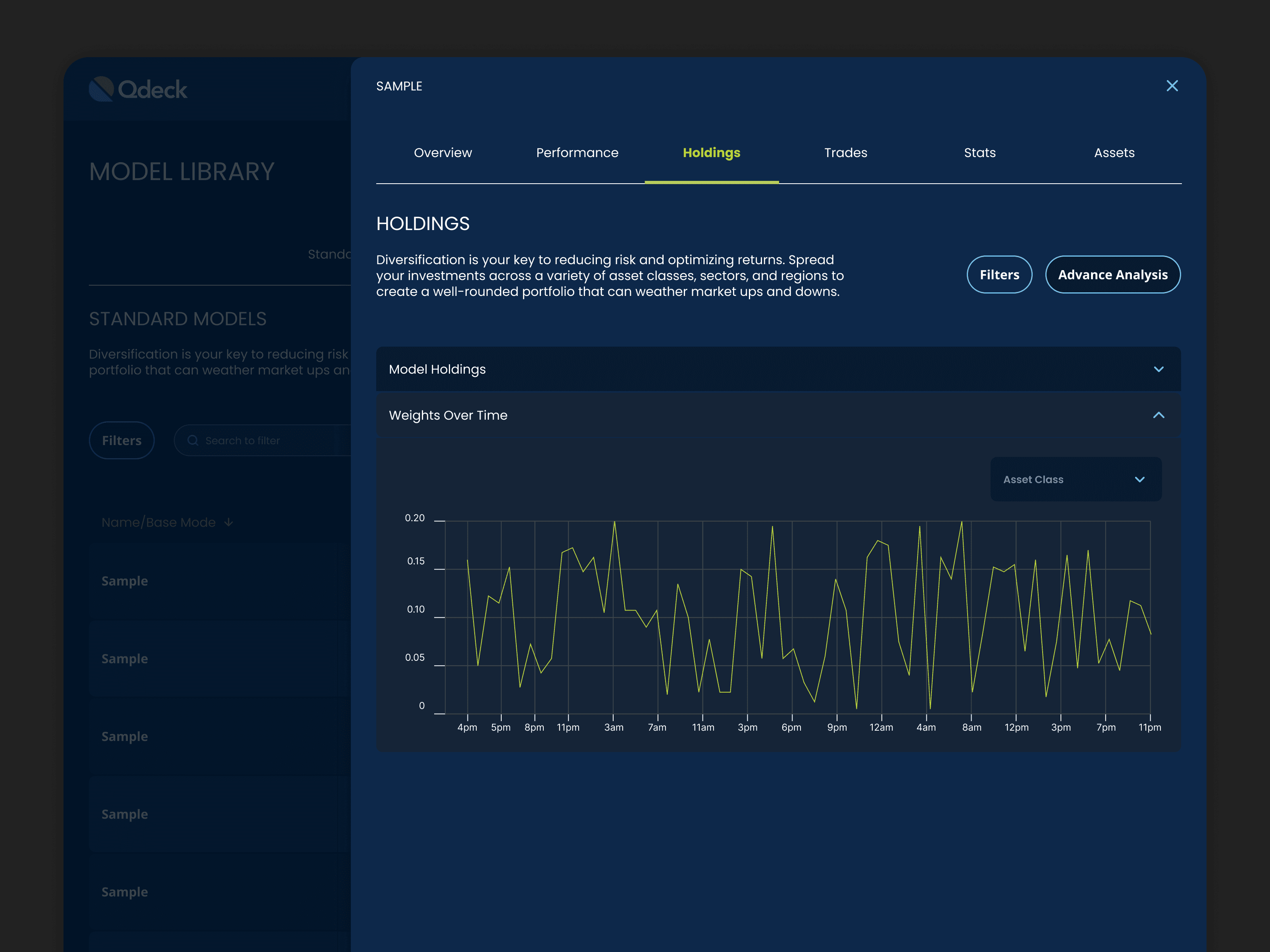Click the Qdeck logo icon
Viewport: 1270px width, 952px height.
(102, 89)
